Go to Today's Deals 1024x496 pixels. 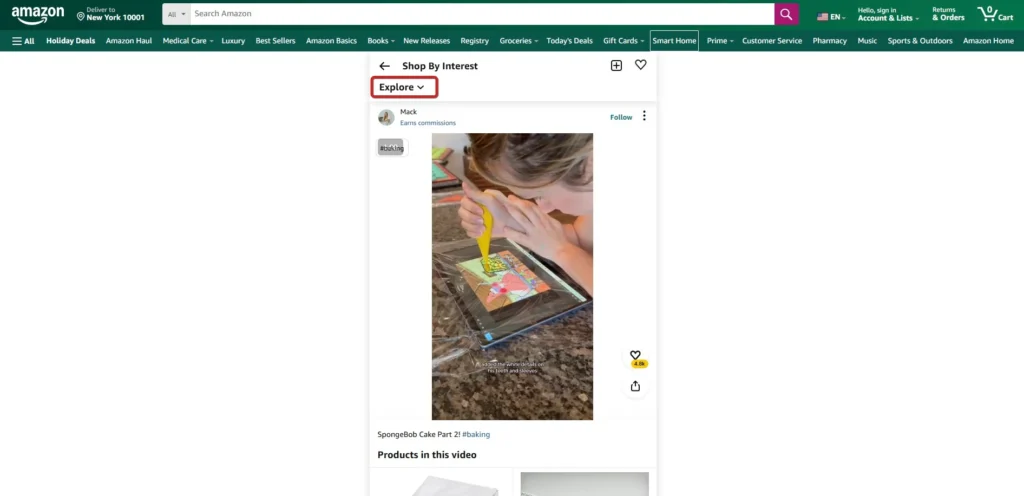(x=570, y=41)
